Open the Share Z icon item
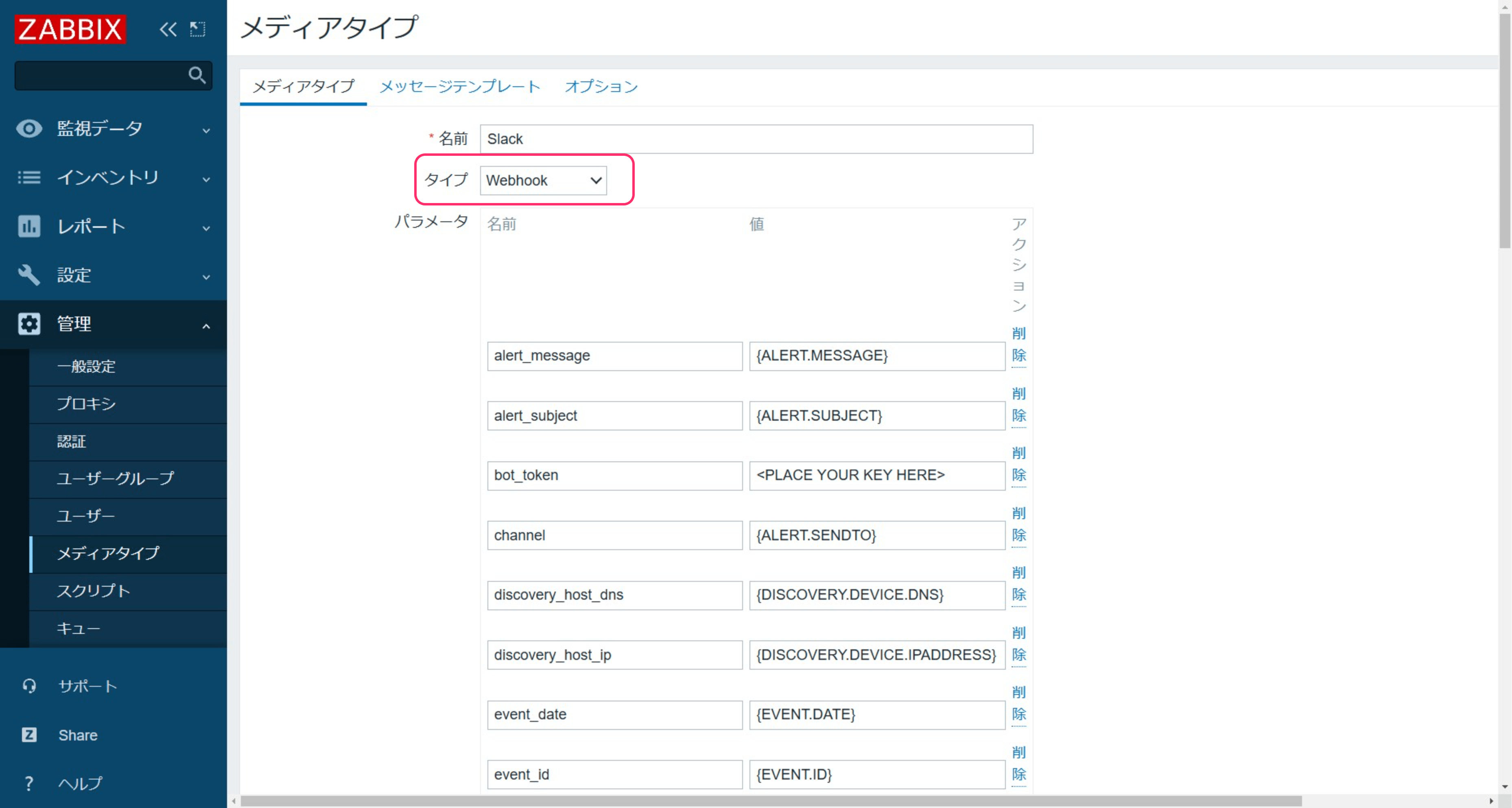 (x=29, y=735)
